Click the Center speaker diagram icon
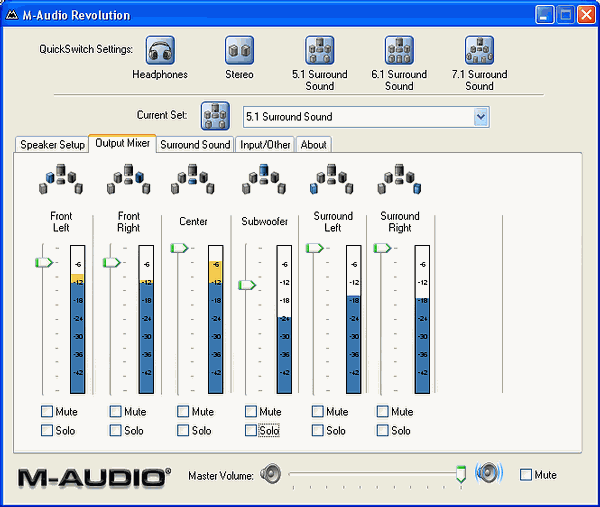The height and width of the screenshot is (507, 600). point(192,179)
